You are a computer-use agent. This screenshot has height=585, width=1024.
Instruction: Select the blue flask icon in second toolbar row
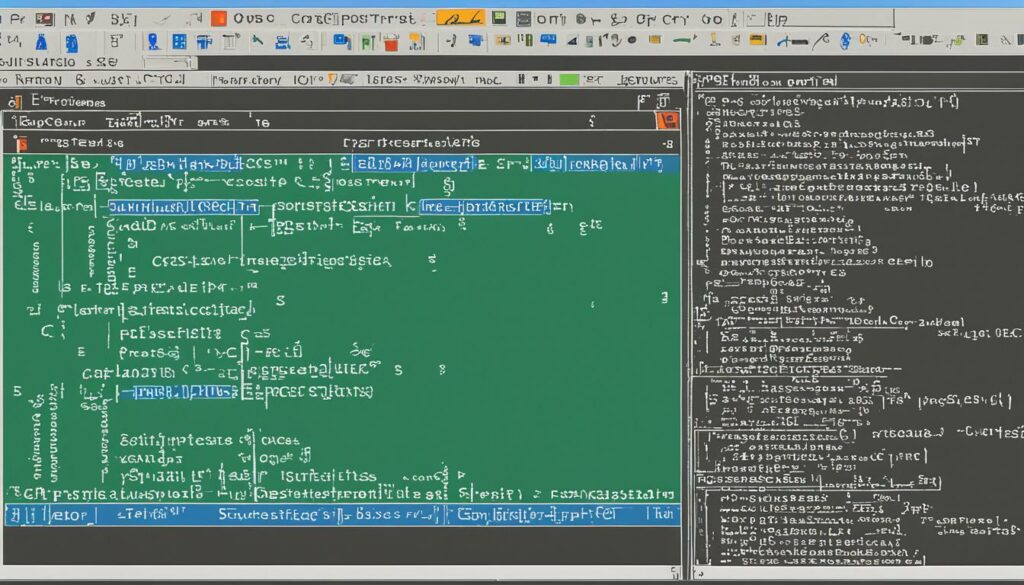42,43
